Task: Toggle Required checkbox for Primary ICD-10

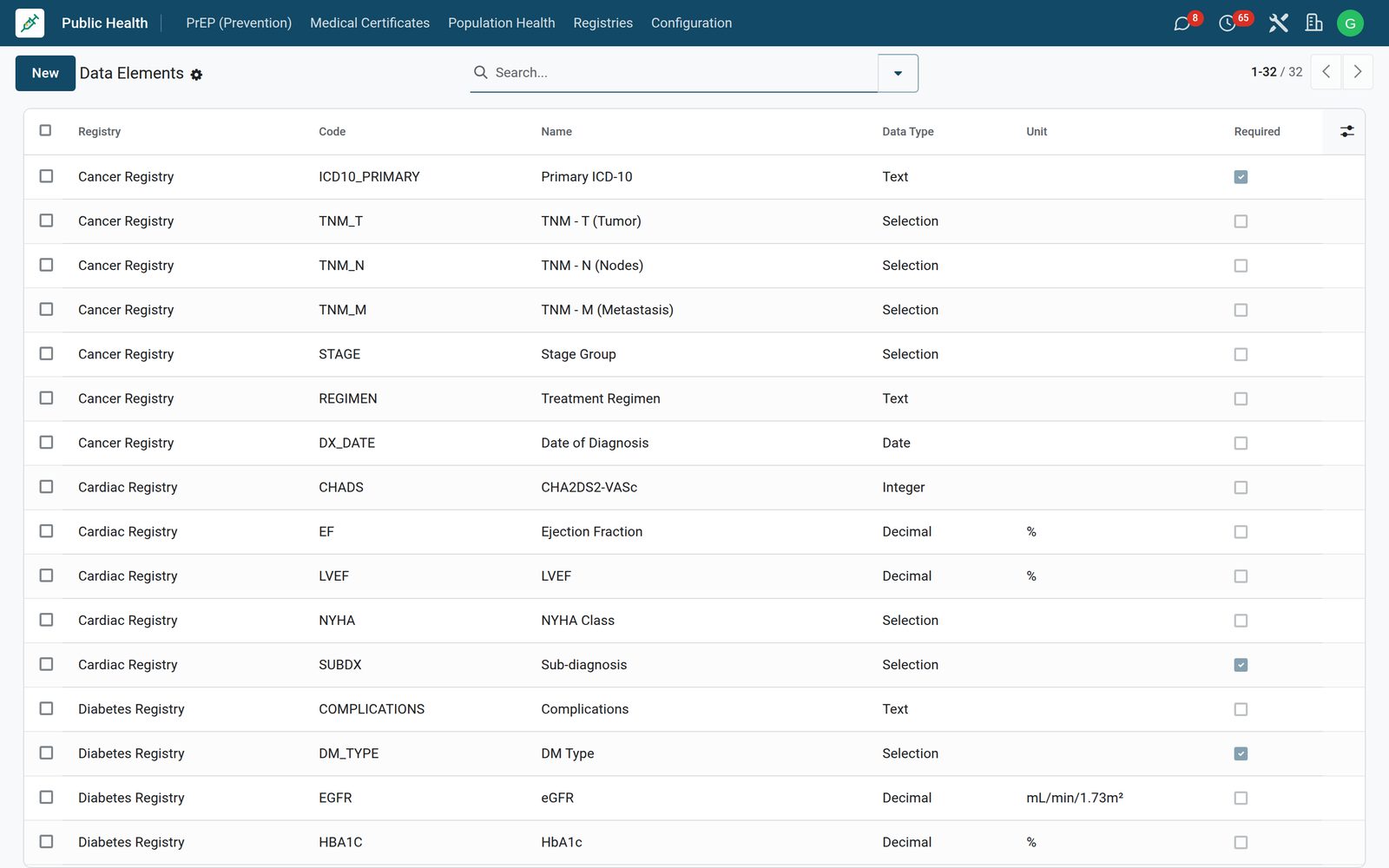Action: (1241, 177)
